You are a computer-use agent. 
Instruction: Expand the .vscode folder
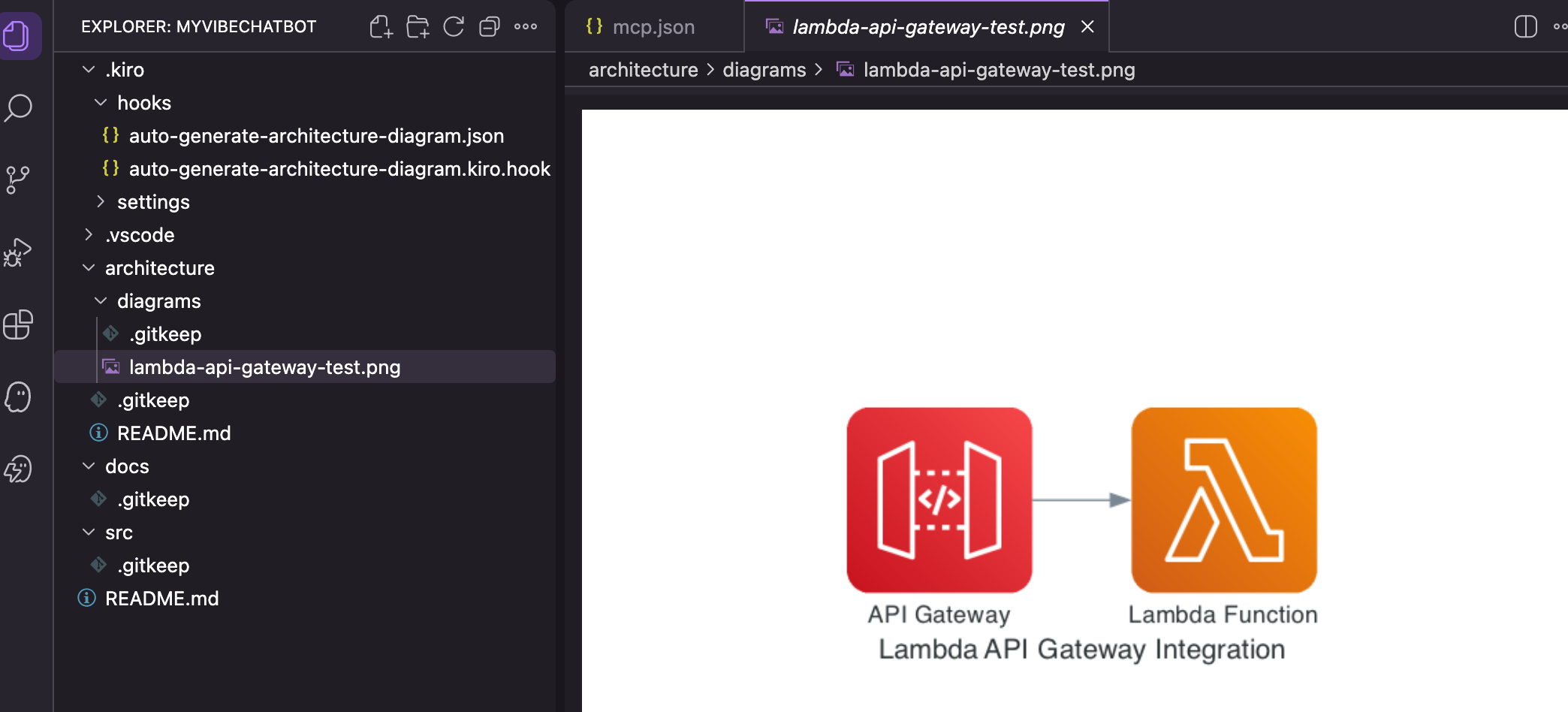coord(140,235)
